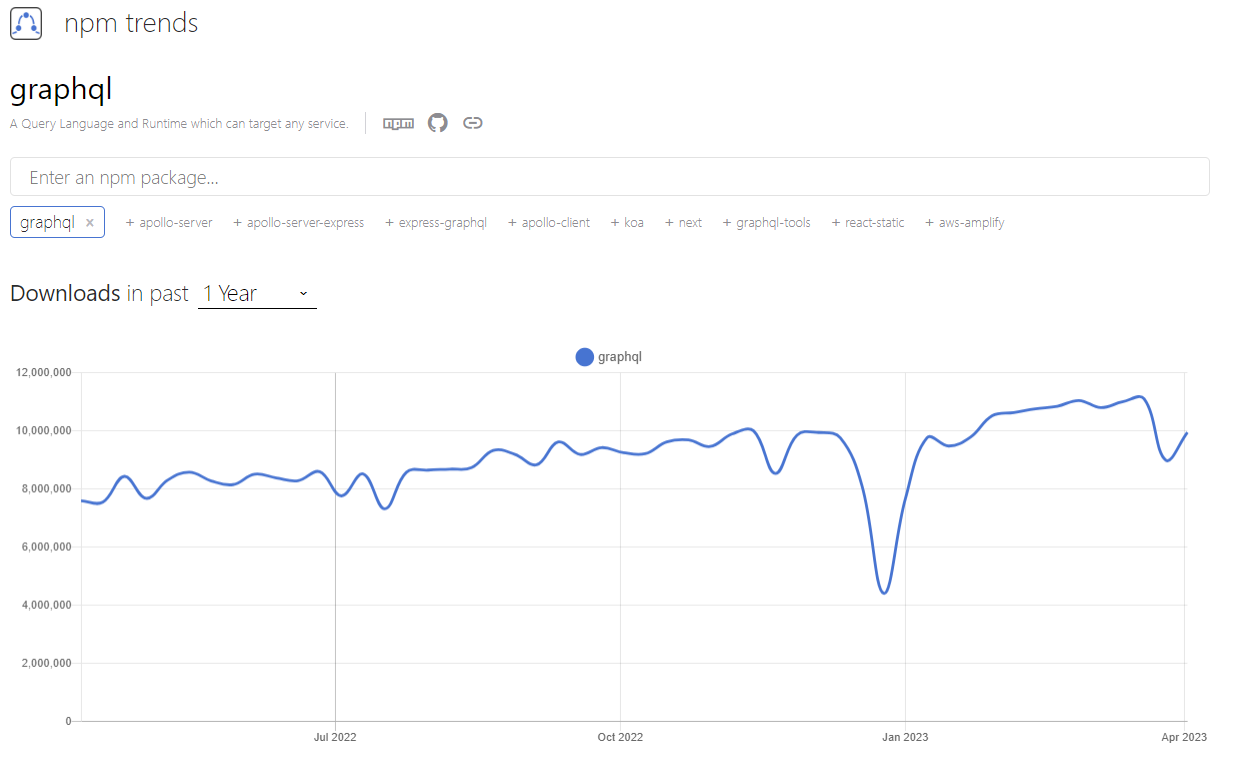This screenshot has height=783, width=1244.
Task: Click the Oct 2022 axis label
Action: 620,737
